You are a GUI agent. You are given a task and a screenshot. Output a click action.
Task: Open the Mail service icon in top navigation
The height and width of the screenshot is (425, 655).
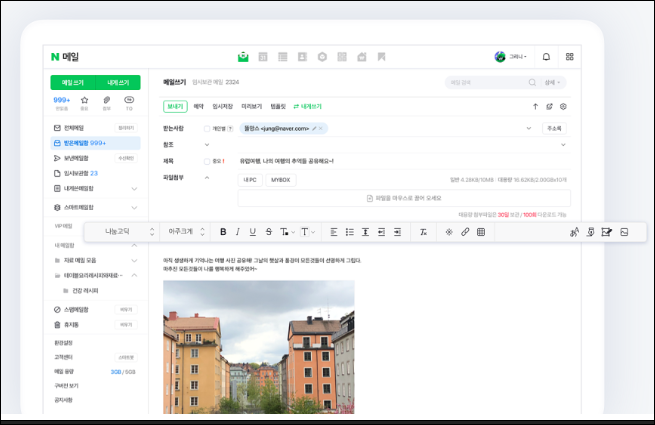(243, 57)
